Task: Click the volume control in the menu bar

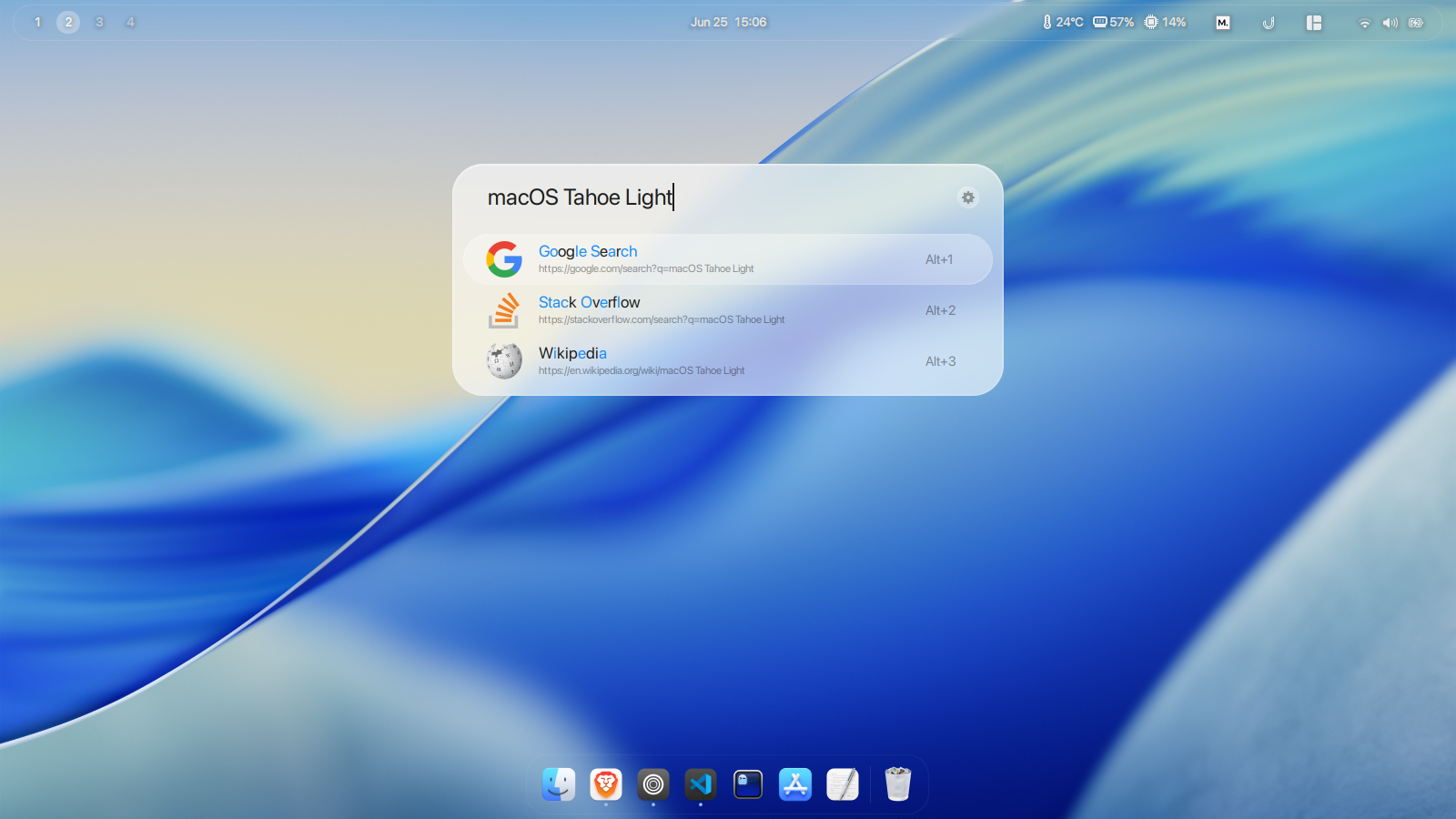Action: (1390, 22)
